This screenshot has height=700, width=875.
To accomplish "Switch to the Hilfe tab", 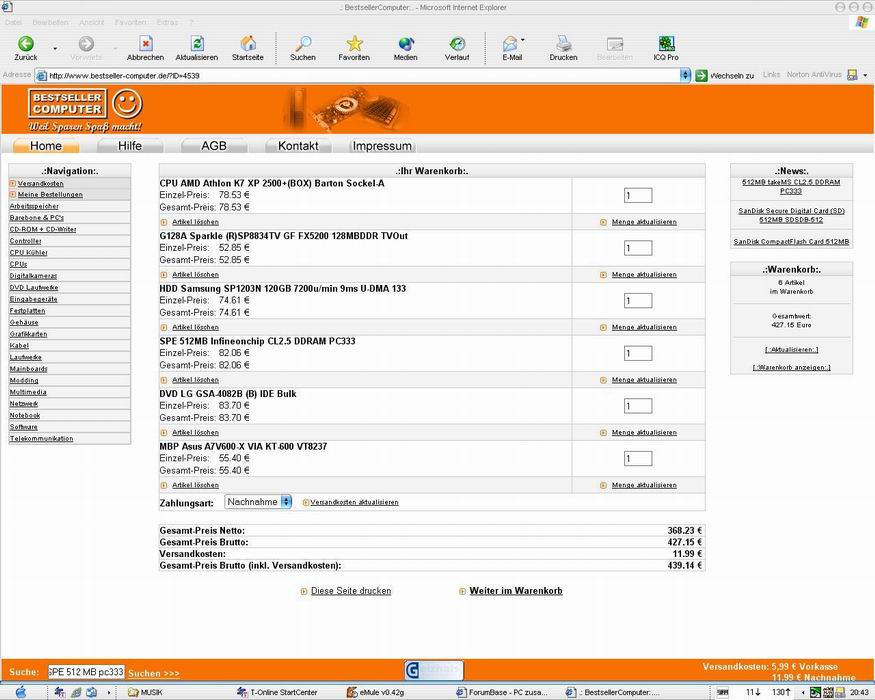I will click(x=129, y=146).
